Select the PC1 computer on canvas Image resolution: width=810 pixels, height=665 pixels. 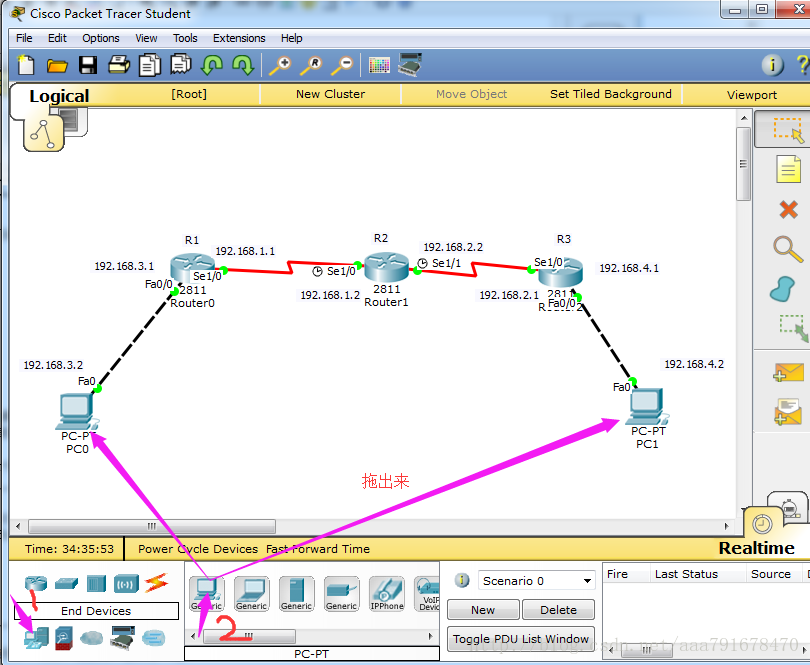647,406
